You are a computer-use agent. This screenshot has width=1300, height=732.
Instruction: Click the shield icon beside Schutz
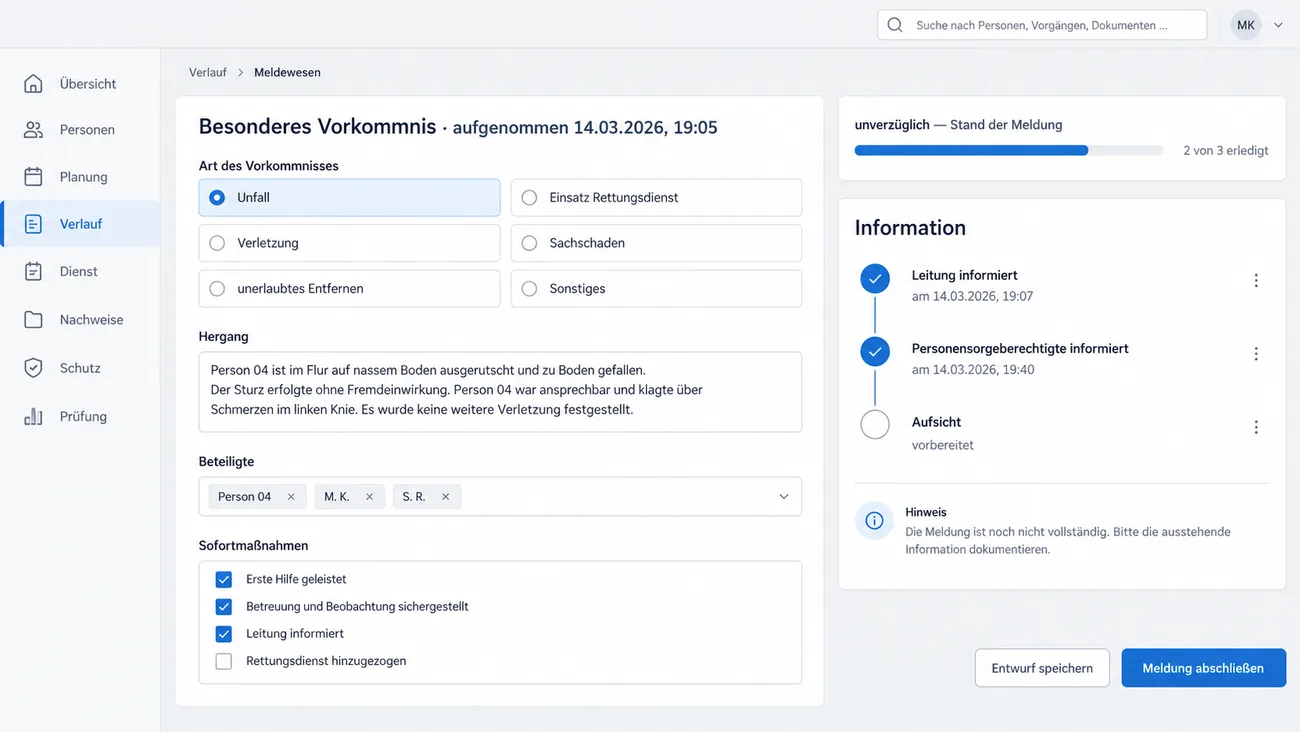coord(33,368)
